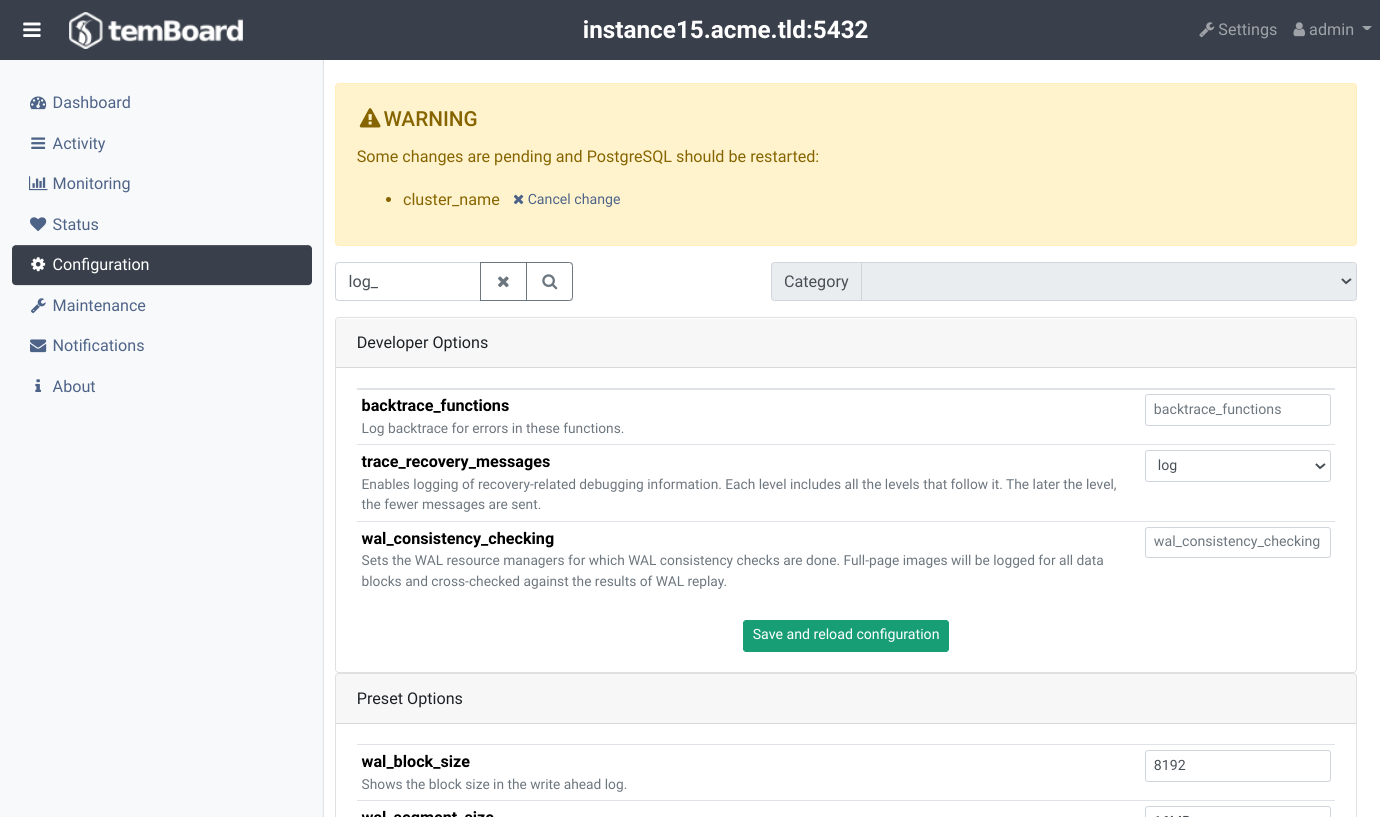Click the wal_consistency_checking setting name
The height and width of the screenshot is (817, 1380).
coord(457,539)
